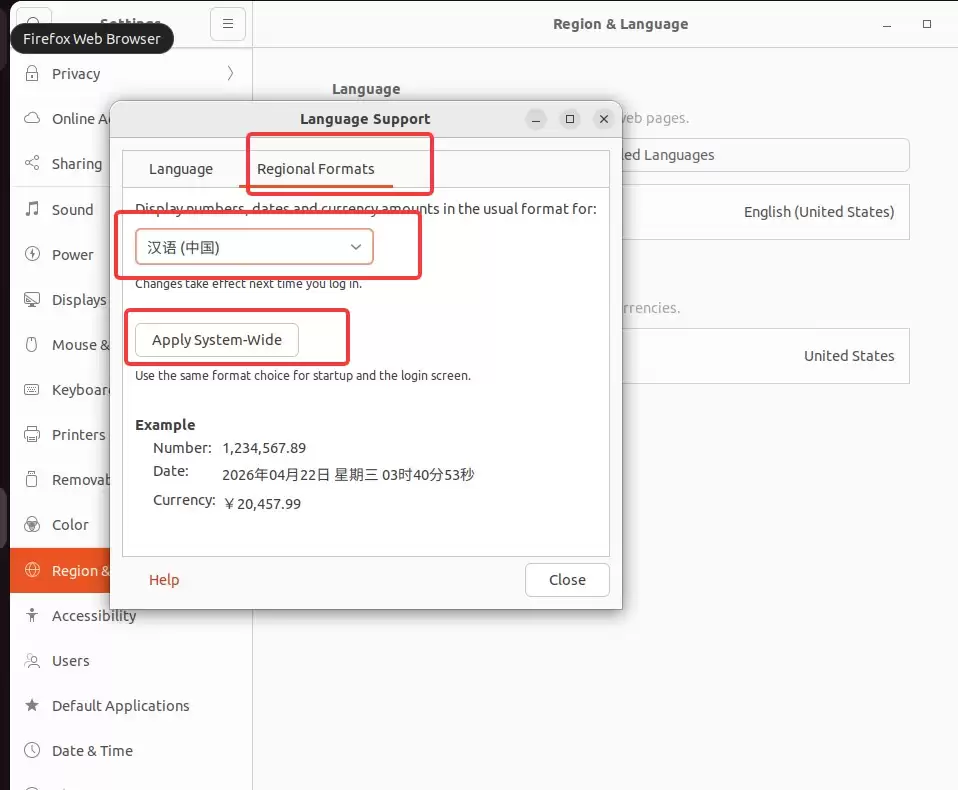Minimize the Language Support dialog
Image resolution: width=958 pixels, height=790 pixels.
coord(536,119)
